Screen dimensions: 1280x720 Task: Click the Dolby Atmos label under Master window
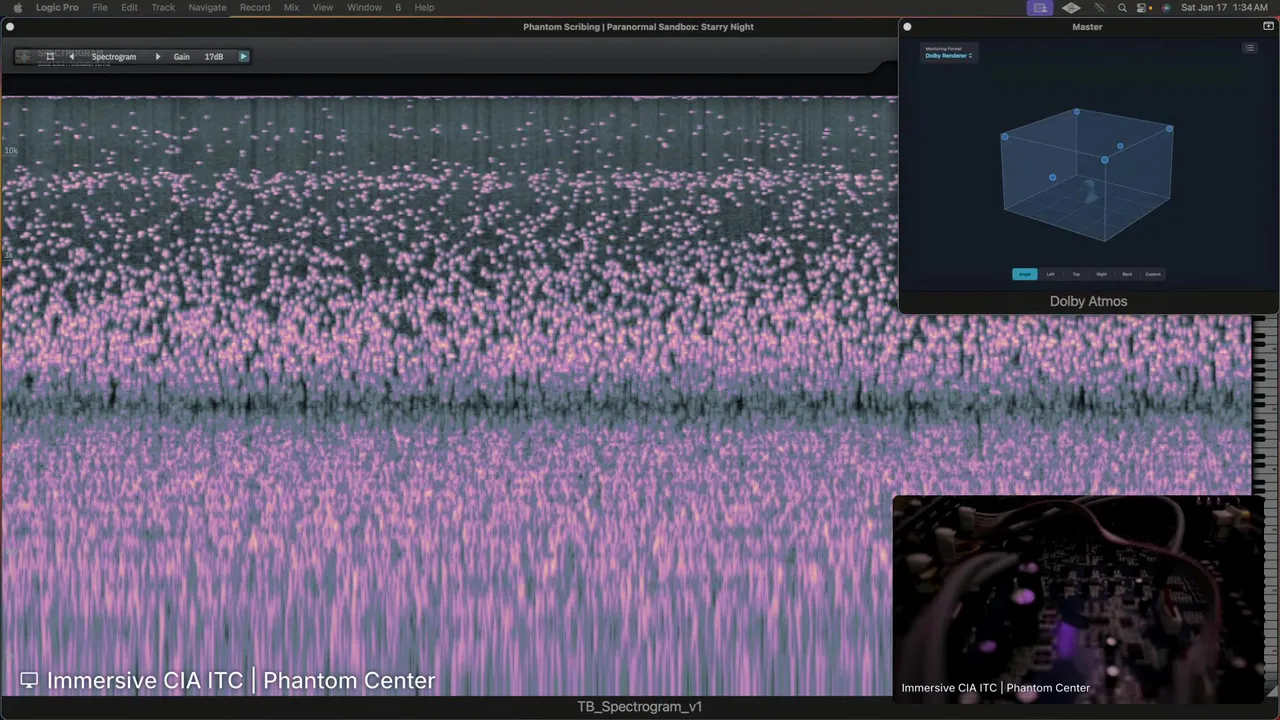(1088, 301)
